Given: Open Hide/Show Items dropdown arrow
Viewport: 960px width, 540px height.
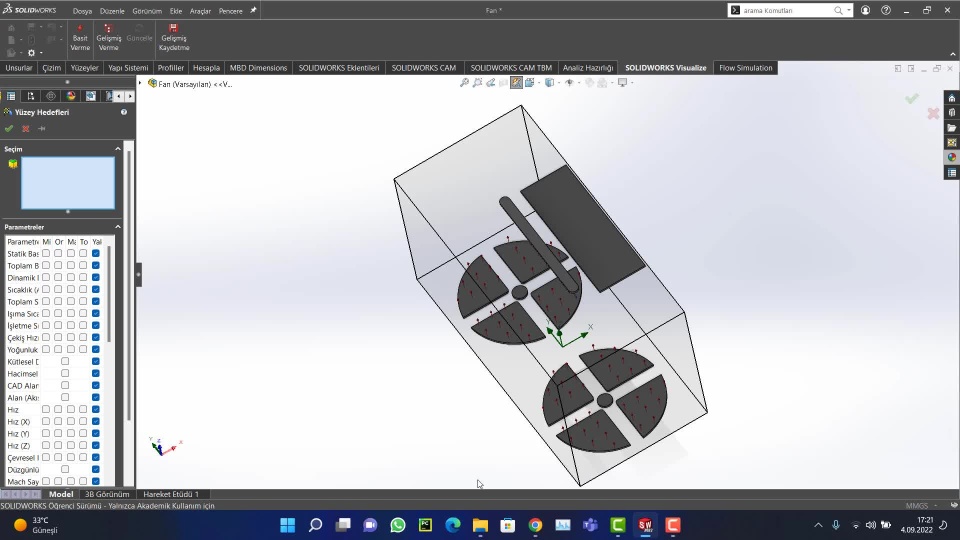Looking at the screenshot, I should pyautogui.click(x=579, y=83).
